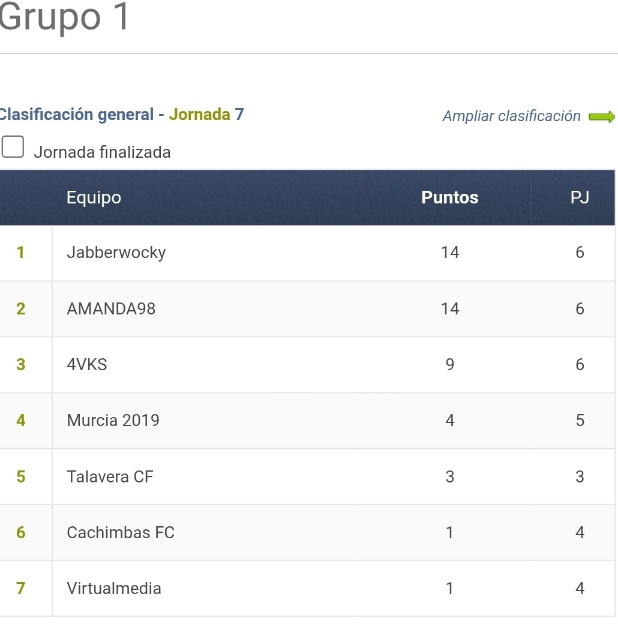
Task: Click the Talavera CF team name
Action: pyautogui.click(x=110, y=477)
